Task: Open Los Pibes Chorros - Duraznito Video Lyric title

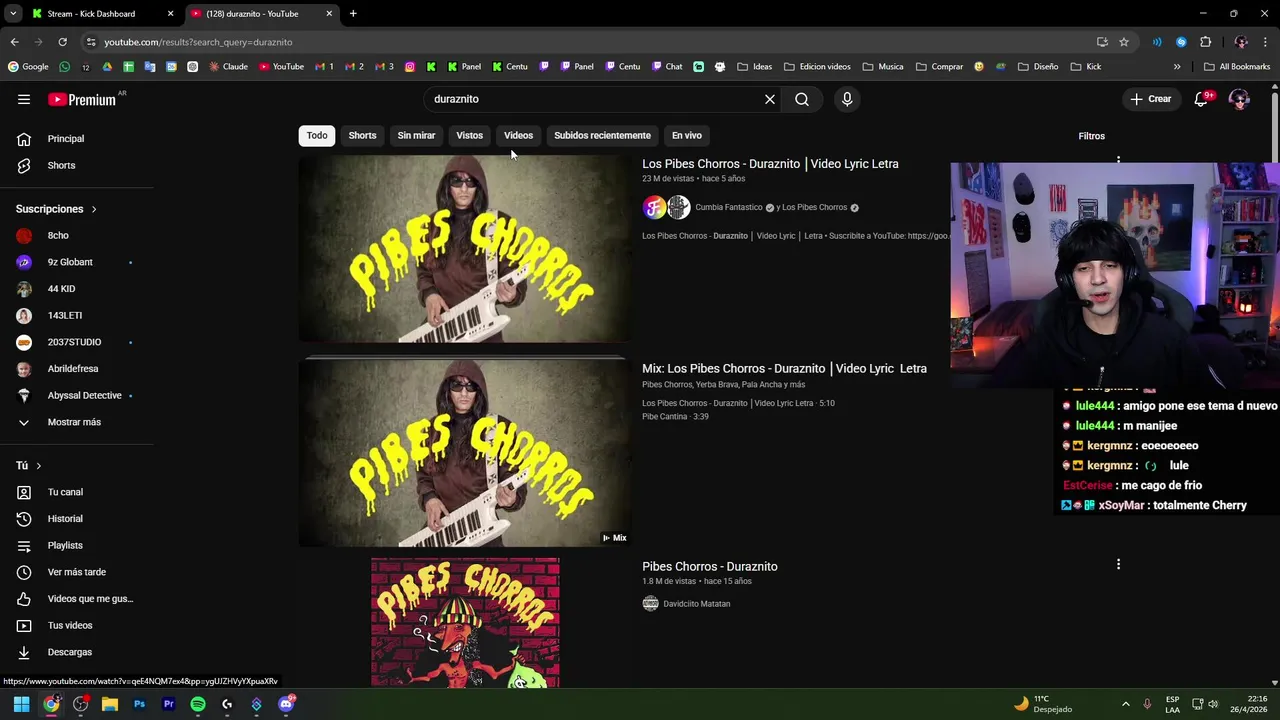Action: point(770,164)
